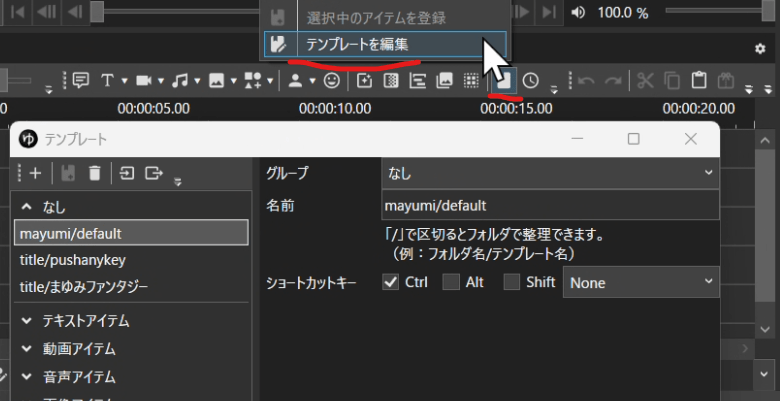Redo the timeline action

[x=613, y=80]
